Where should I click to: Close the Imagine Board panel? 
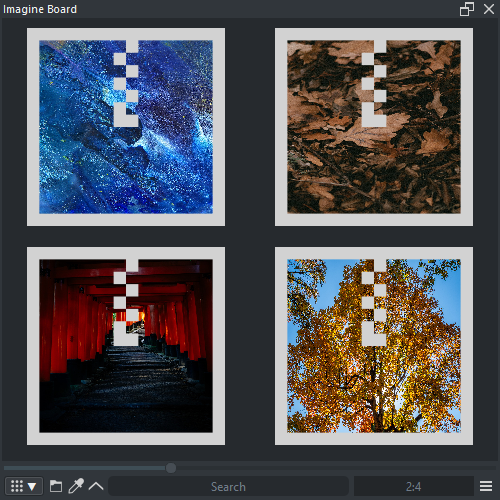coord(489,9)
